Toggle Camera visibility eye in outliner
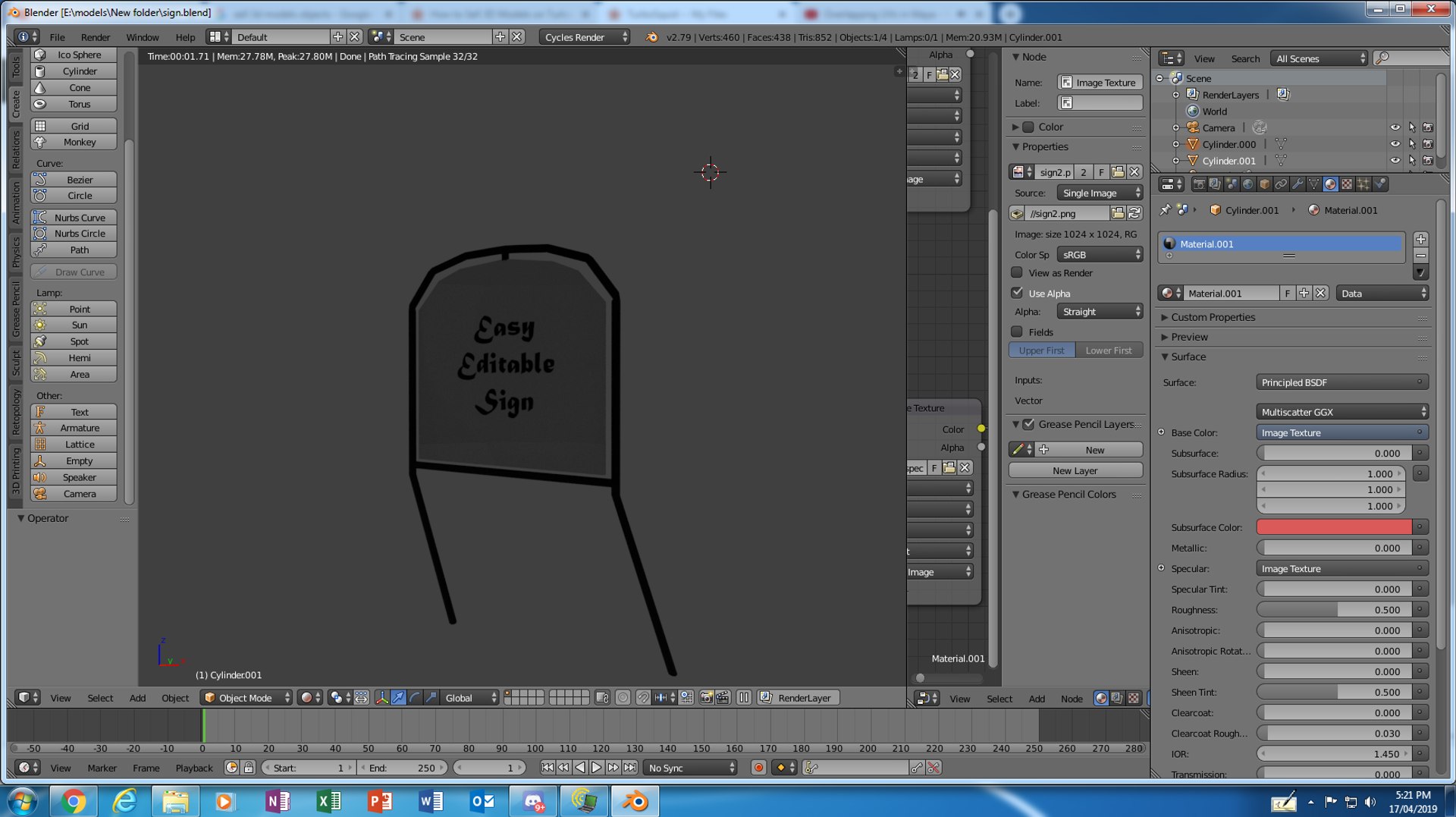Viewport: 1456px width, 817px height. [1395, 127]
